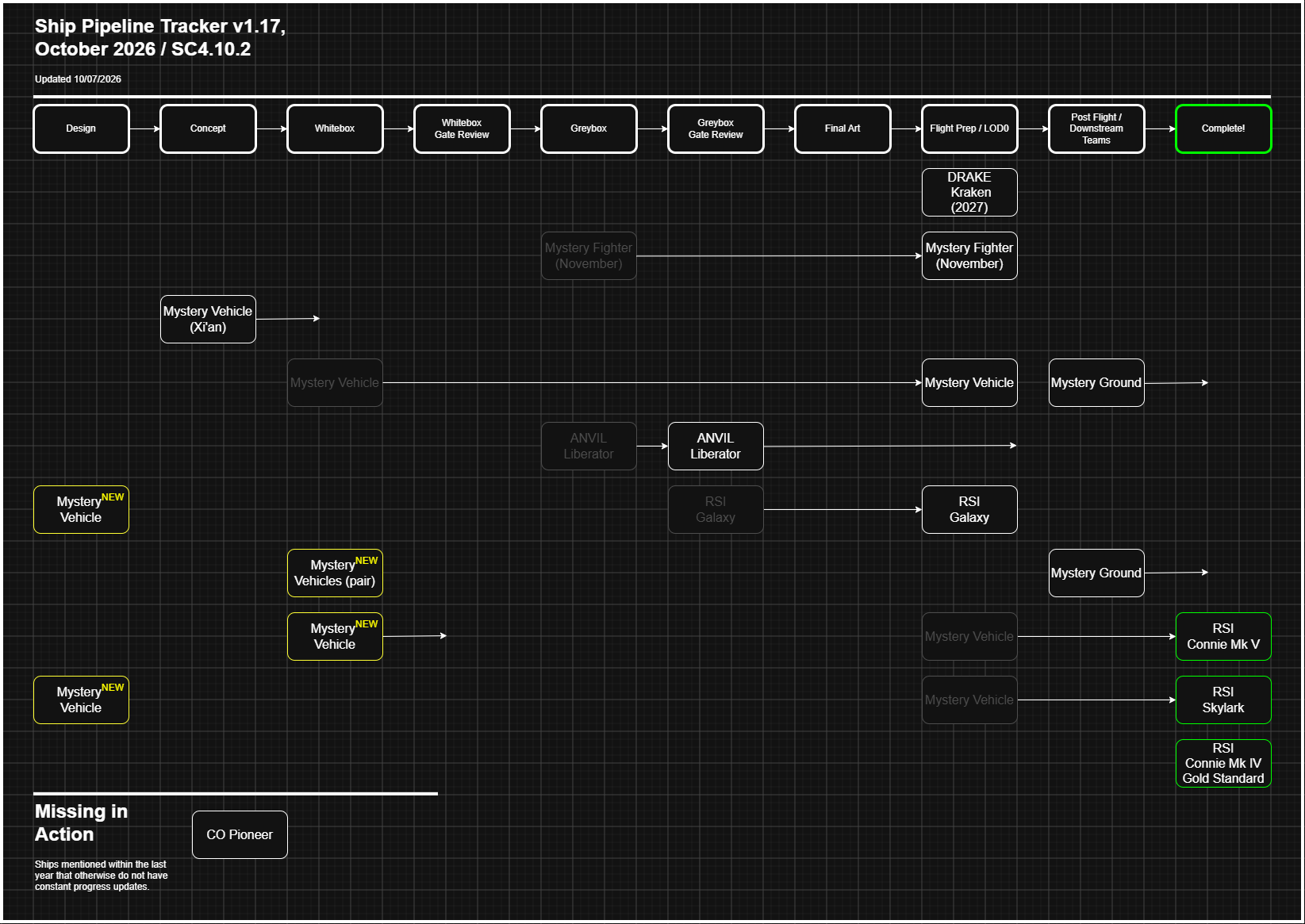Select the faded Mystery Fighter (November) box

point(589,255)
